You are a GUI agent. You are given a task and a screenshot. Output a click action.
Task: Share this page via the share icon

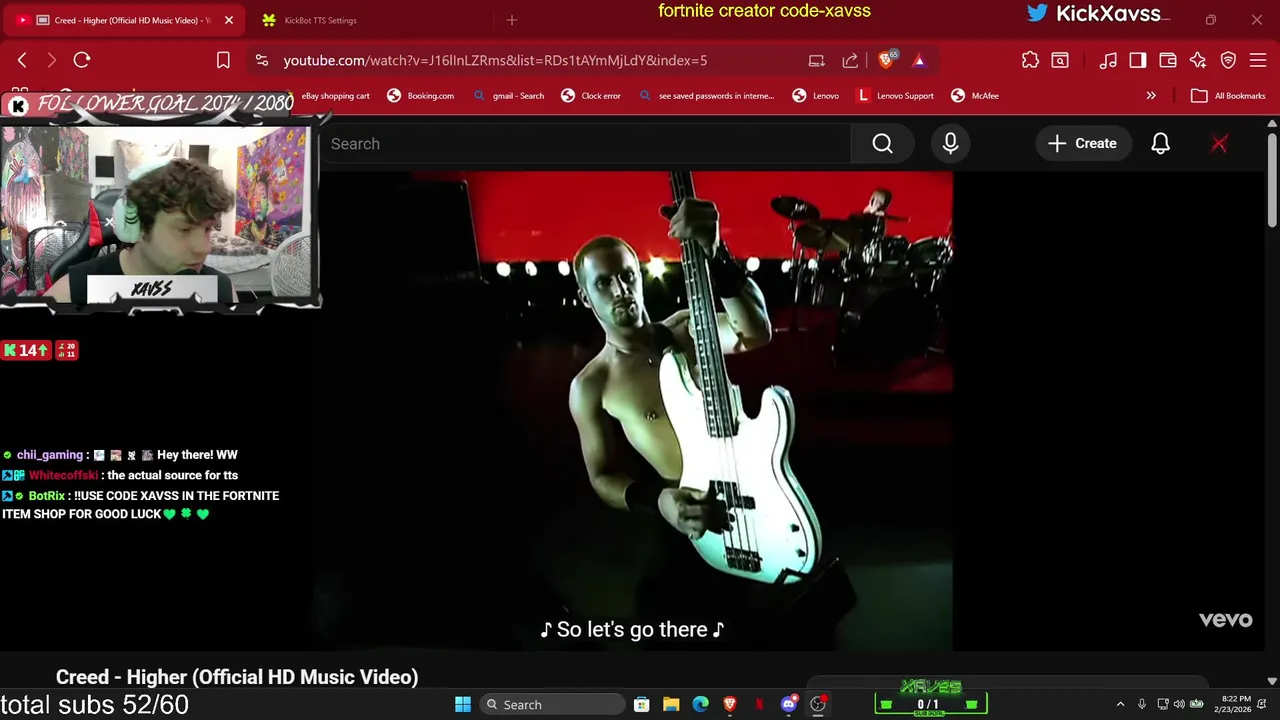click(850, 60)
